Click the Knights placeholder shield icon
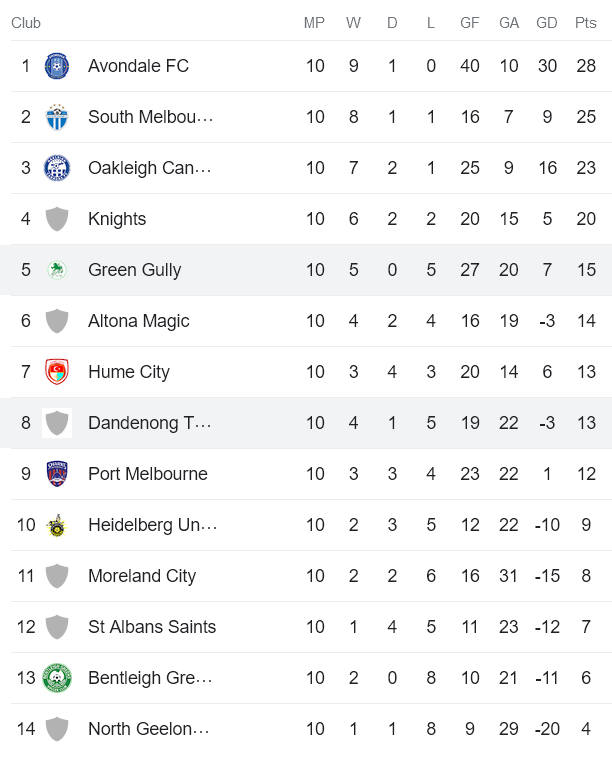612x761 pixels. point(57,219)
